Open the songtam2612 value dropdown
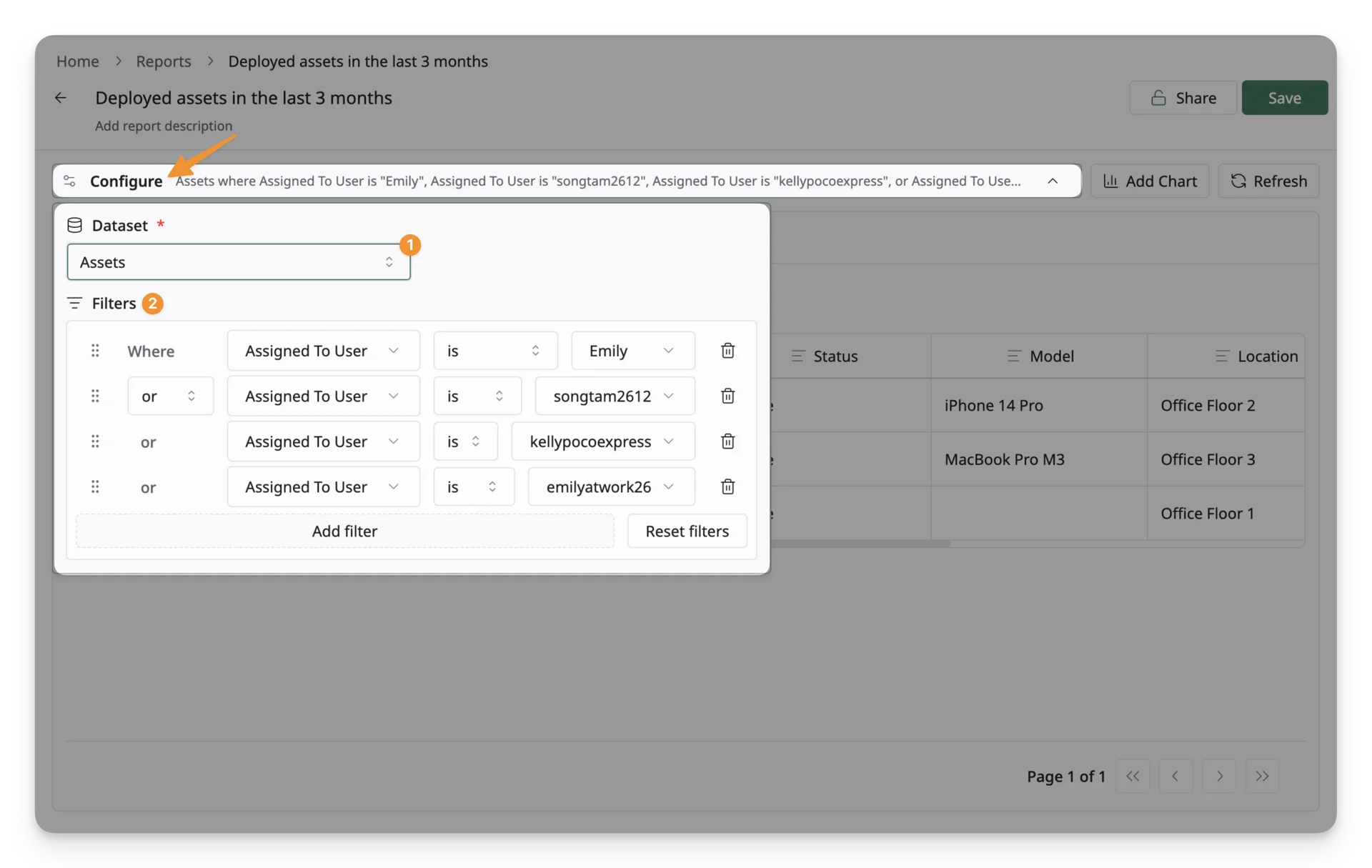 pyautogui.click(x=615, y=396)
